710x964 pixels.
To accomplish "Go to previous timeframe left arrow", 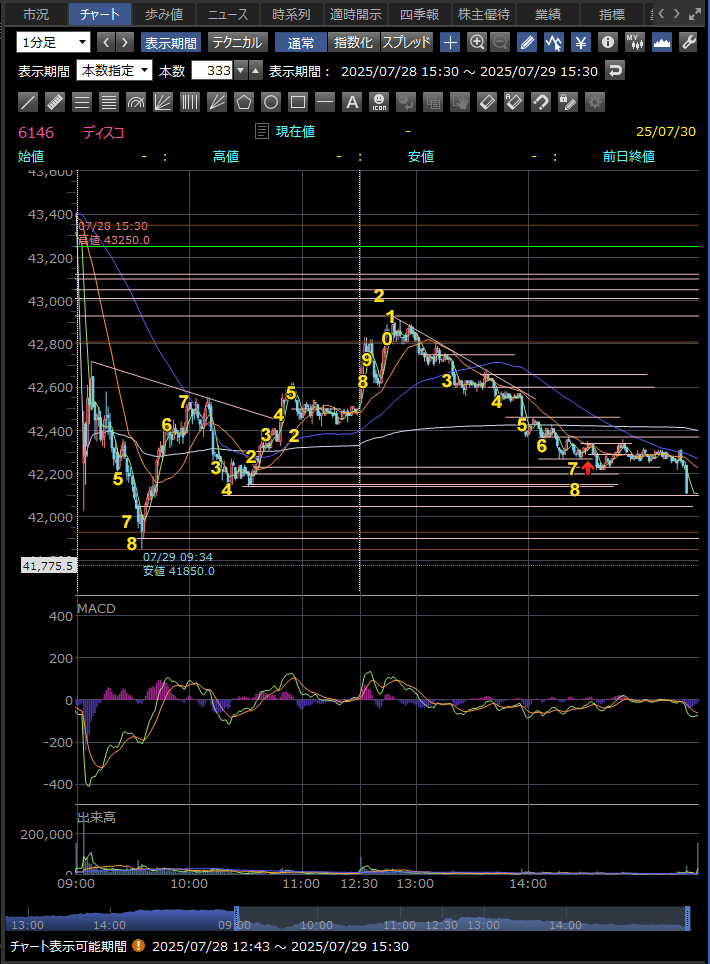I will click(106, 42).
